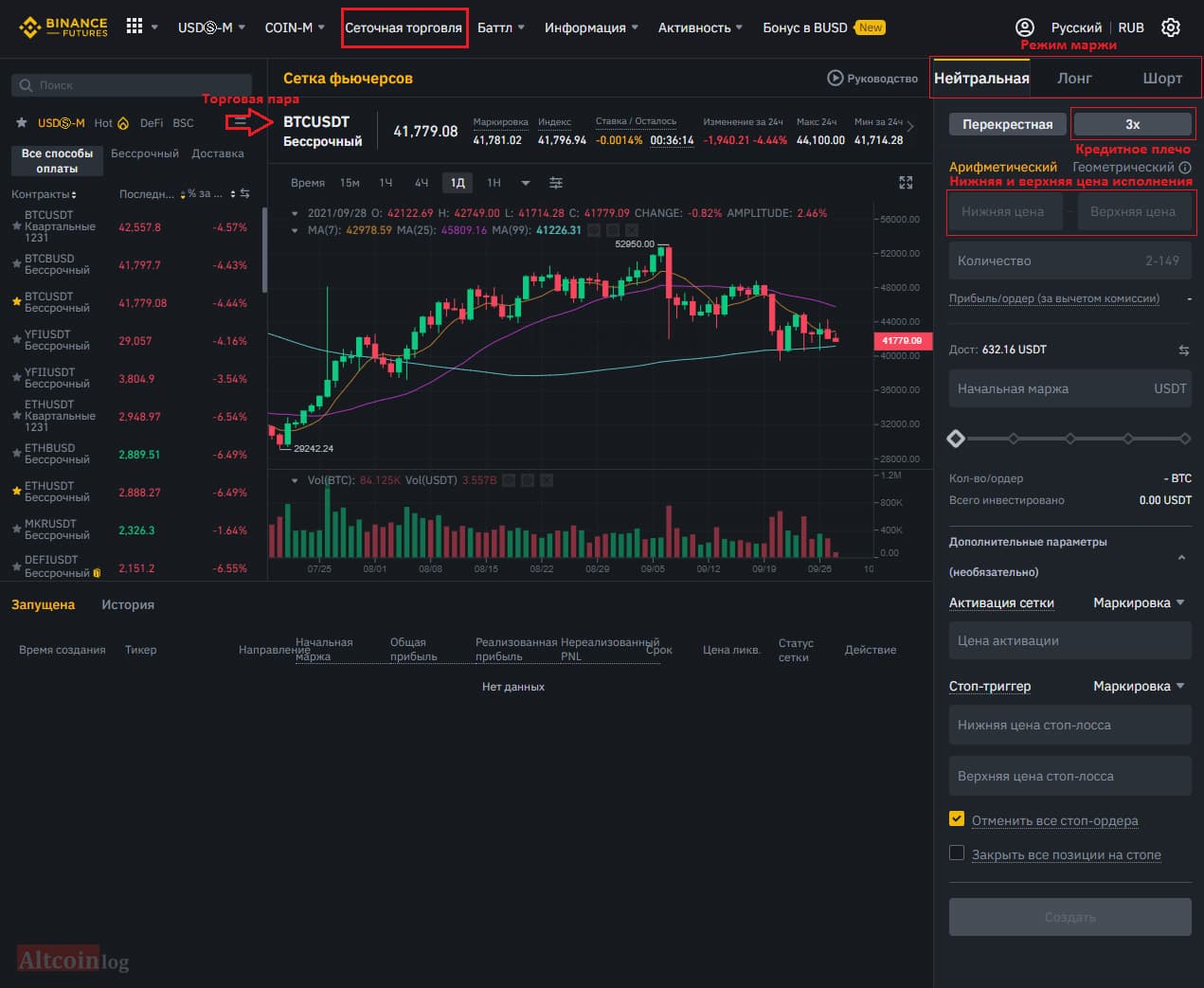
Task: Favorite the YFIUSDT Бессрочный contract star
Action: tap(16, 340)
